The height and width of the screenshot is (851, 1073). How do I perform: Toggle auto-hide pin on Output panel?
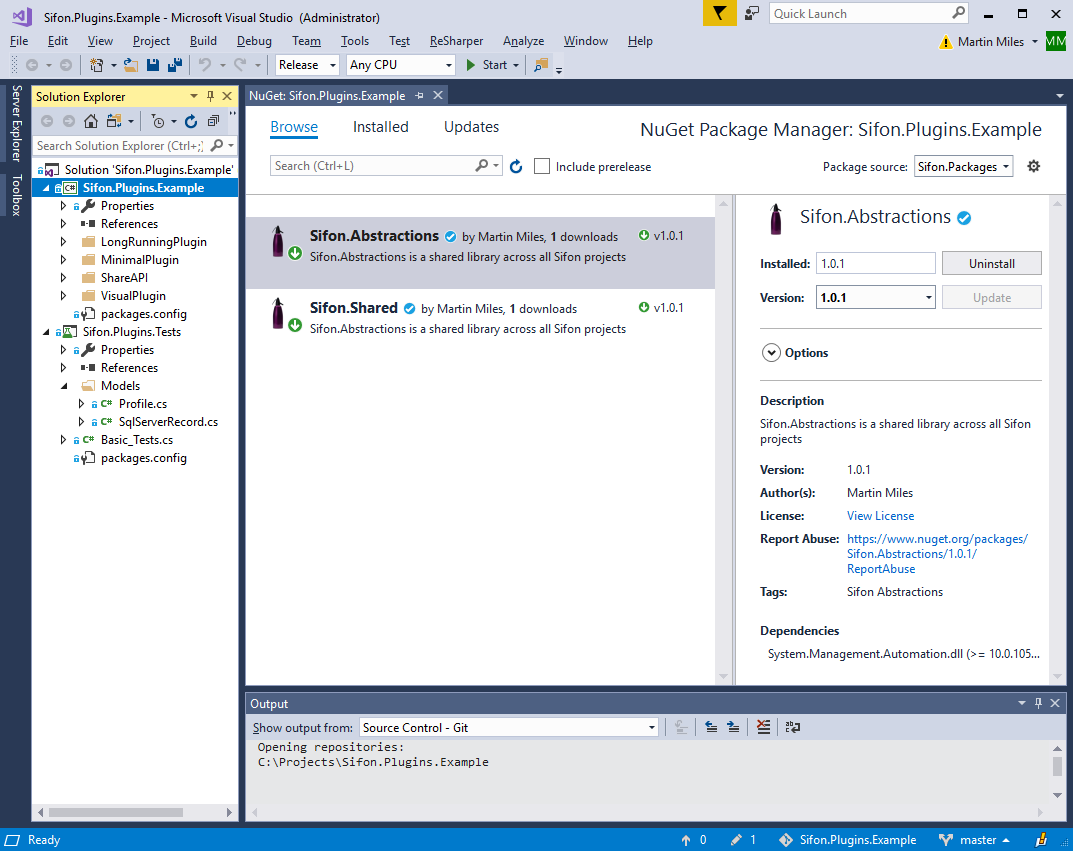[1038, 703]
